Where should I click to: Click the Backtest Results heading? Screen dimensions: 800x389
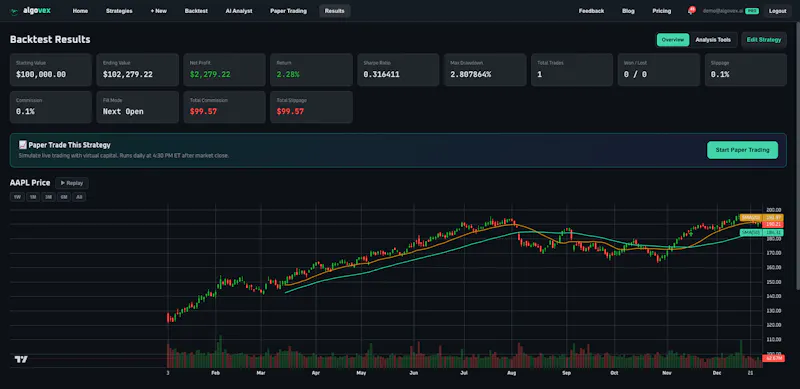(x=50, y=40)
